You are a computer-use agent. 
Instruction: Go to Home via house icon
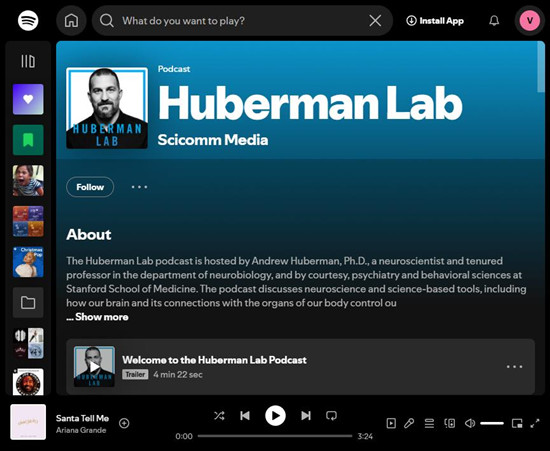coord(72,20)
